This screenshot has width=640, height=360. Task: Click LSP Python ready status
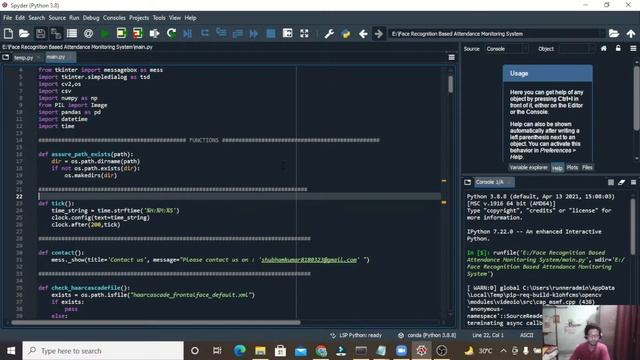[x=356, y=335]
